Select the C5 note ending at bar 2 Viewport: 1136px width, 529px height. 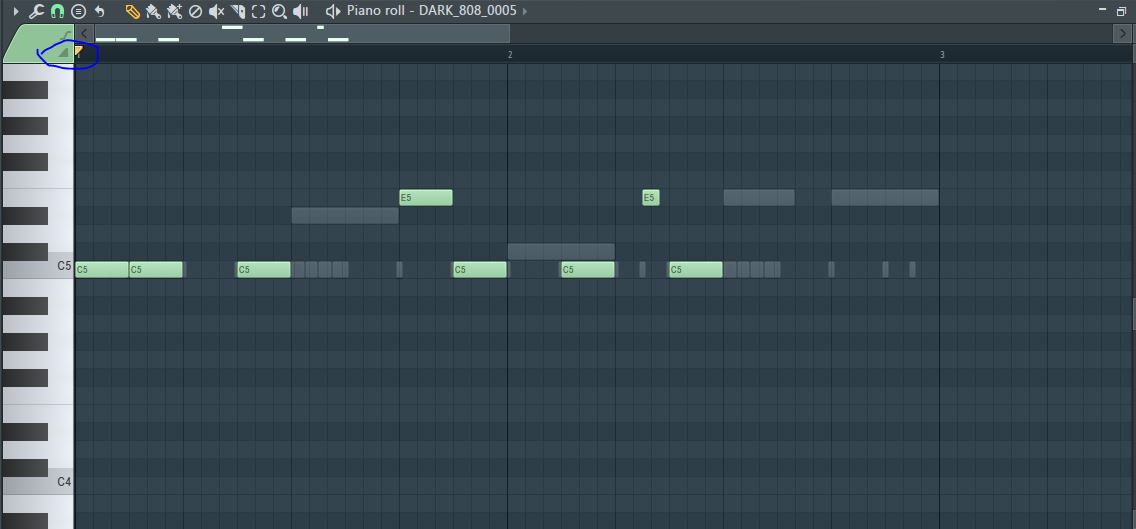480,270
